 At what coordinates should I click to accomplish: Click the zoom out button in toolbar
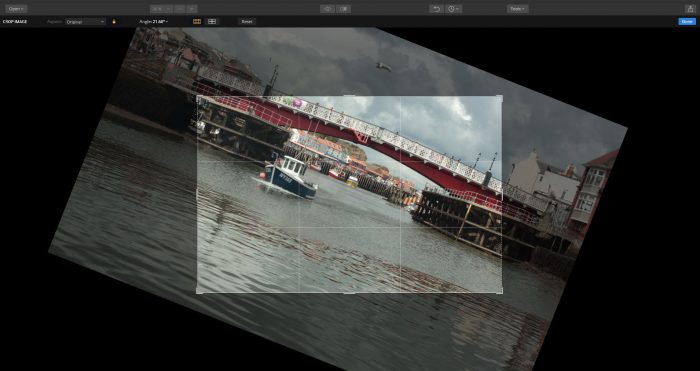(179, 9)
